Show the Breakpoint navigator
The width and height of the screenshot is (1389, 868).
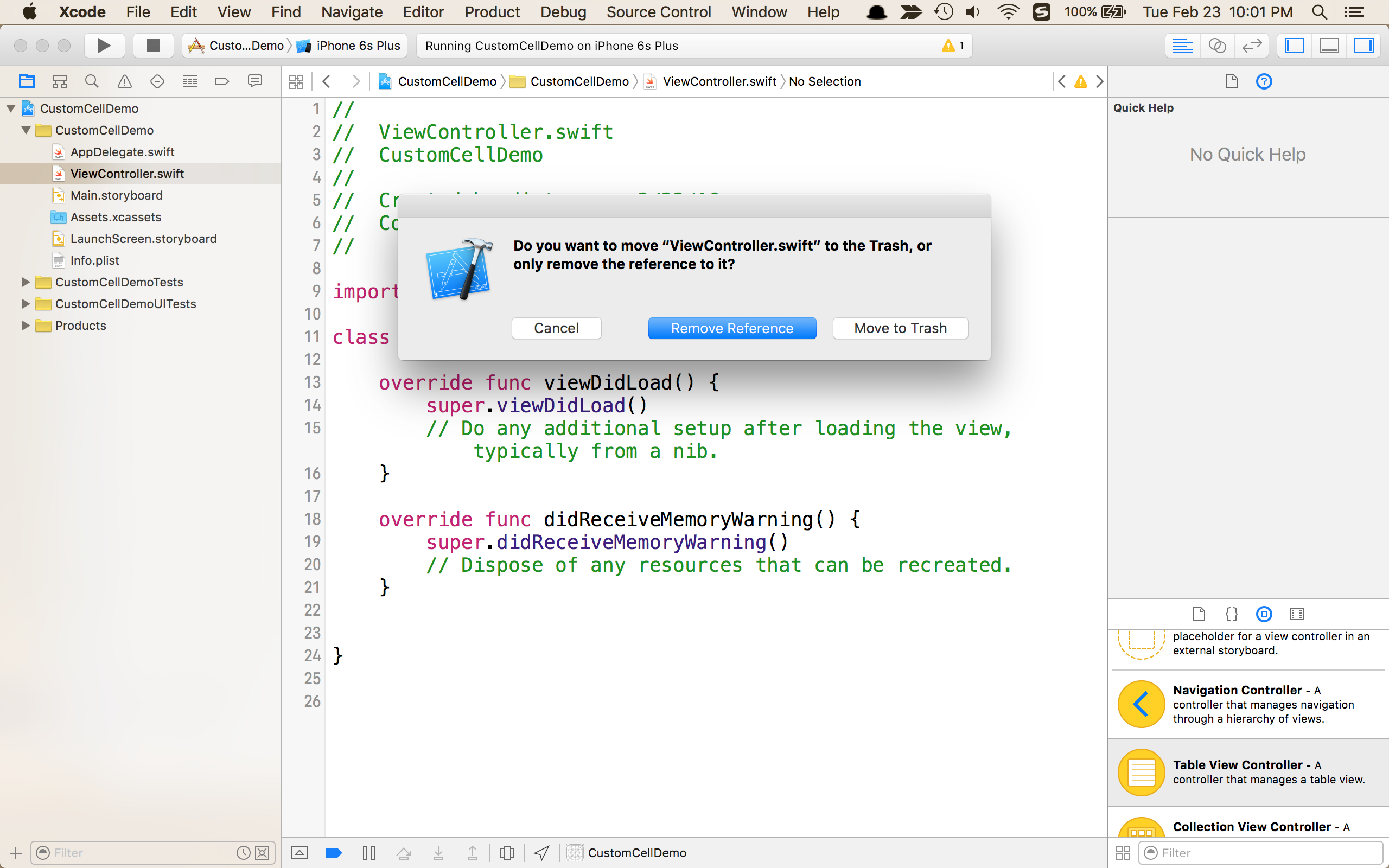click(222, 81)
